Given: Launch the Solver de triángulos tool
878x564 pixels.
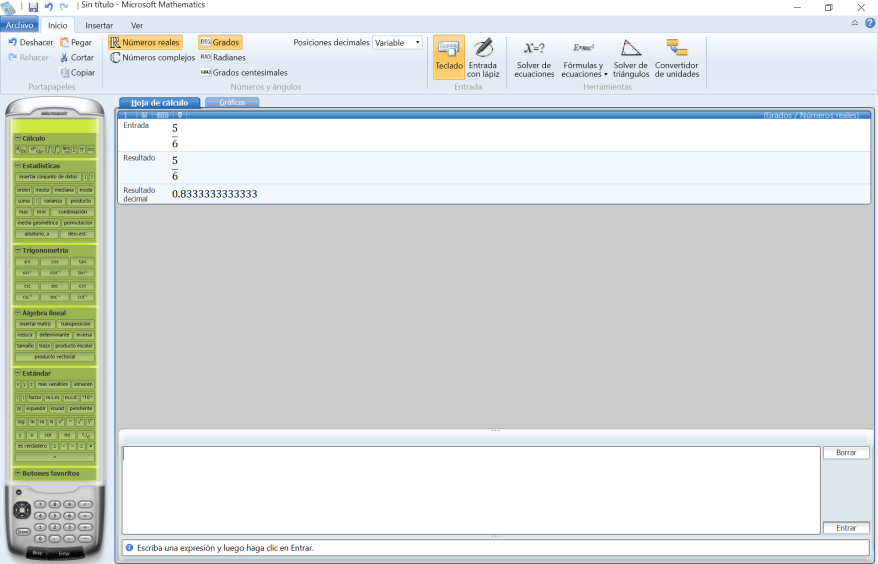Looking at the screenshot, I should pos(630,57).
